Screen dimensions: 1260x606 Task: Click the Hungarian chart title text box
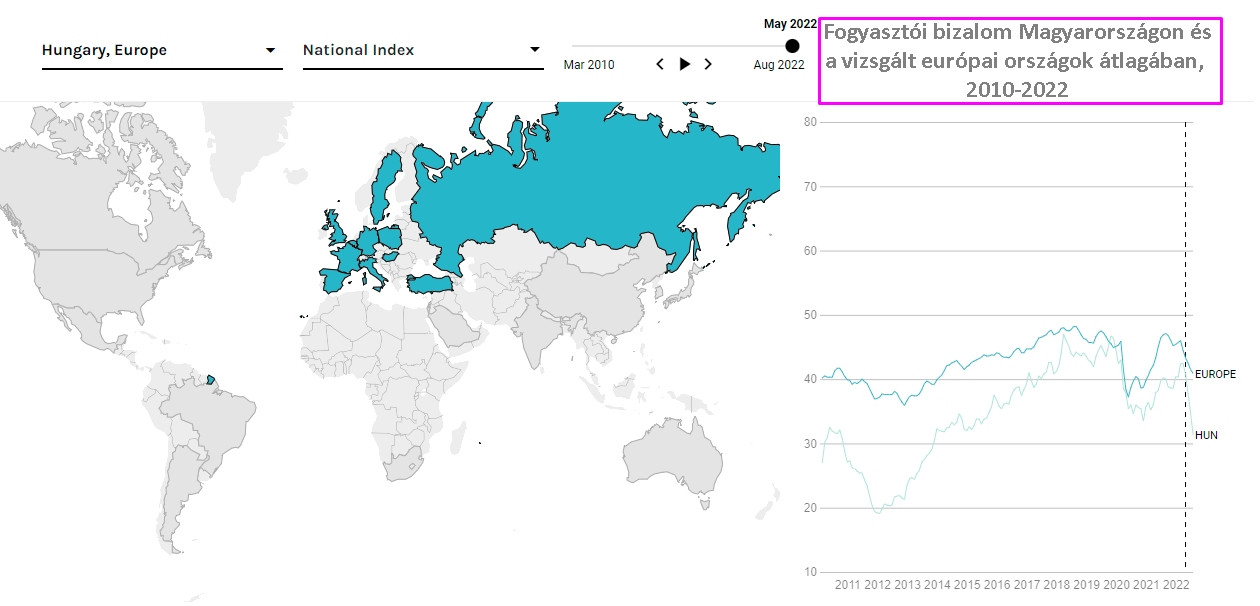(x=1019, y=61)
